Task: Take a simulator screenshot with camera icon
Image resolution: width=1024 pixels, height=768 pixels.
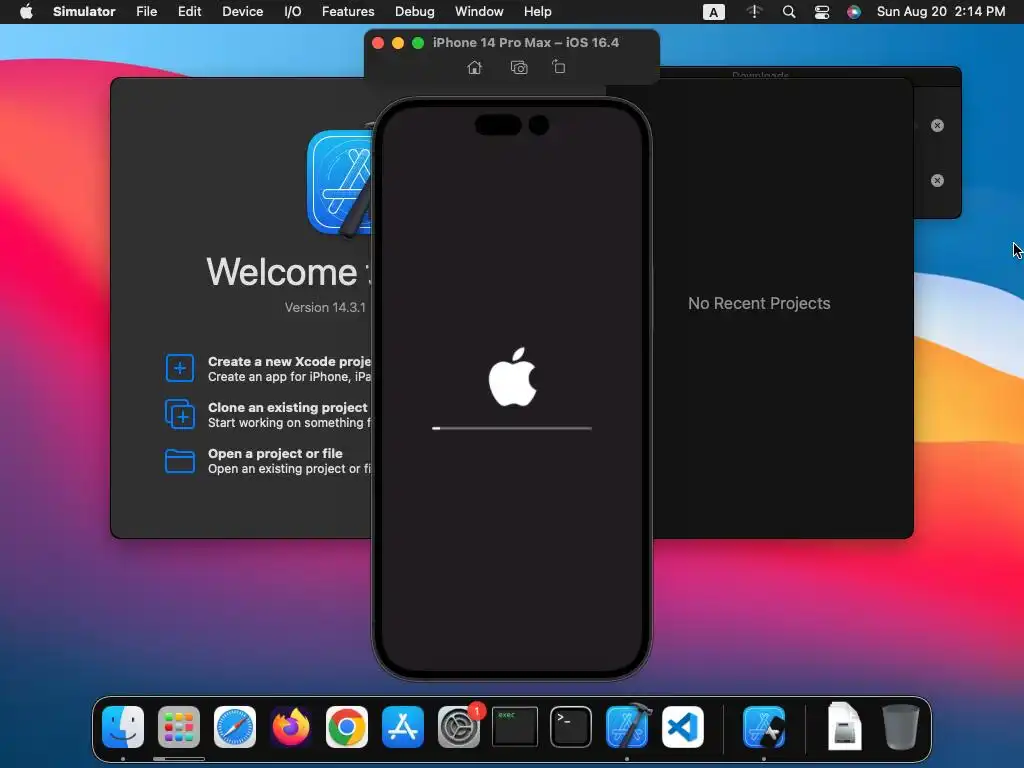Action: [519, 67]
